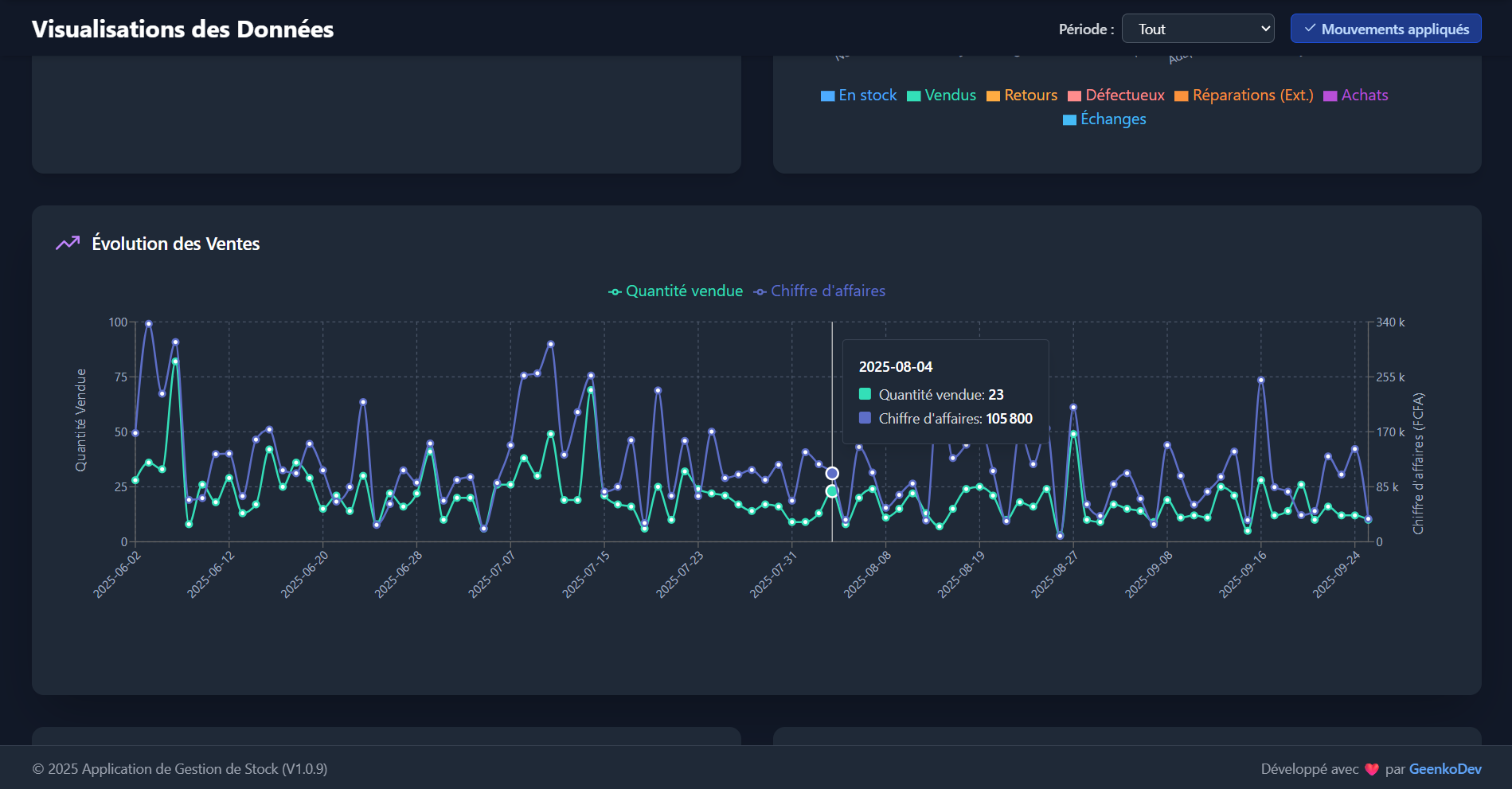Hide Chiffre d'affaires line via legend label

tap(828, 291)
